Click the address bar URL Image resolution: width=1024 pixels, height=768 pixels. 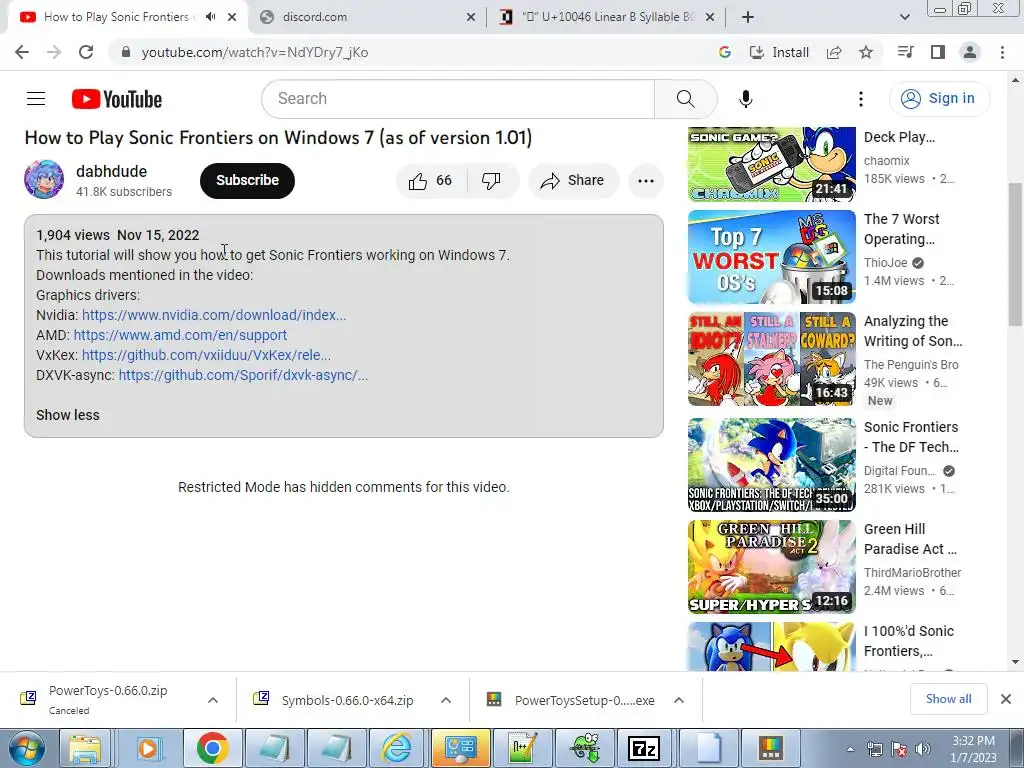255,52
